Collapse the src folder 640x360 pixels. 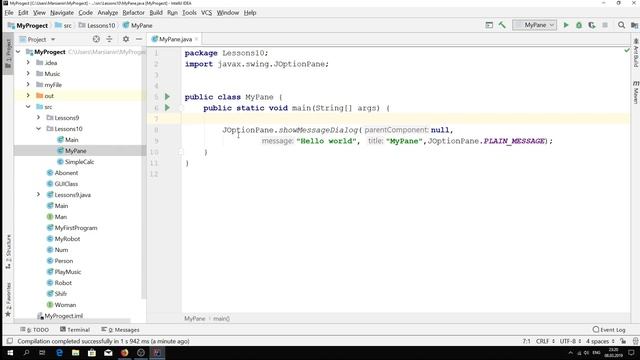point(28,107)
